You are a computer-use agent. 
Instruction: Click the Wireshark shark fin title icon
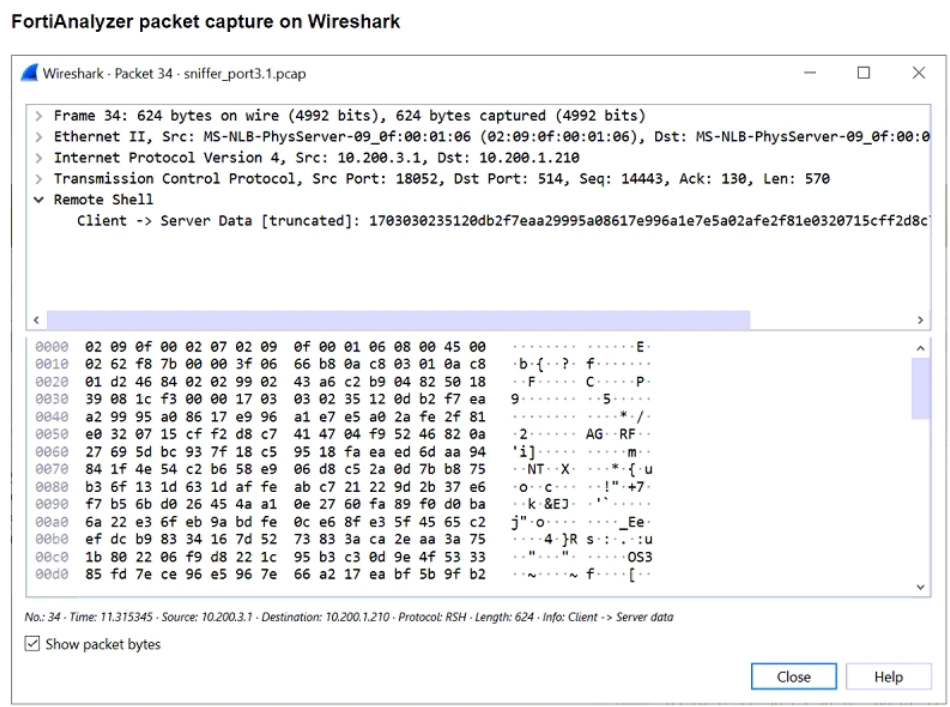tap(29, 74)
